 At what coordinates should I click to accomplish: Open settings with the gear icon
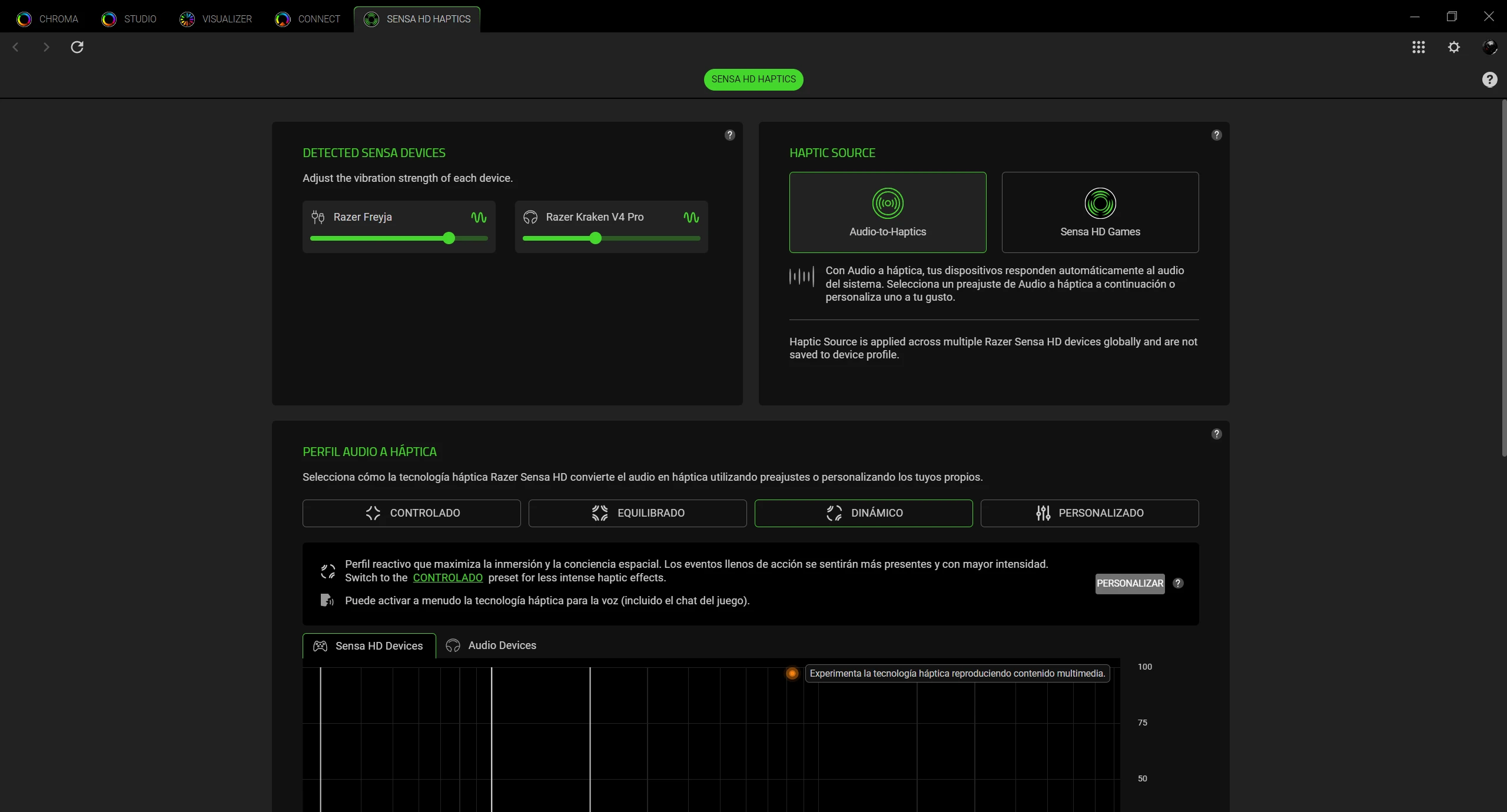tap(1454, 47)
